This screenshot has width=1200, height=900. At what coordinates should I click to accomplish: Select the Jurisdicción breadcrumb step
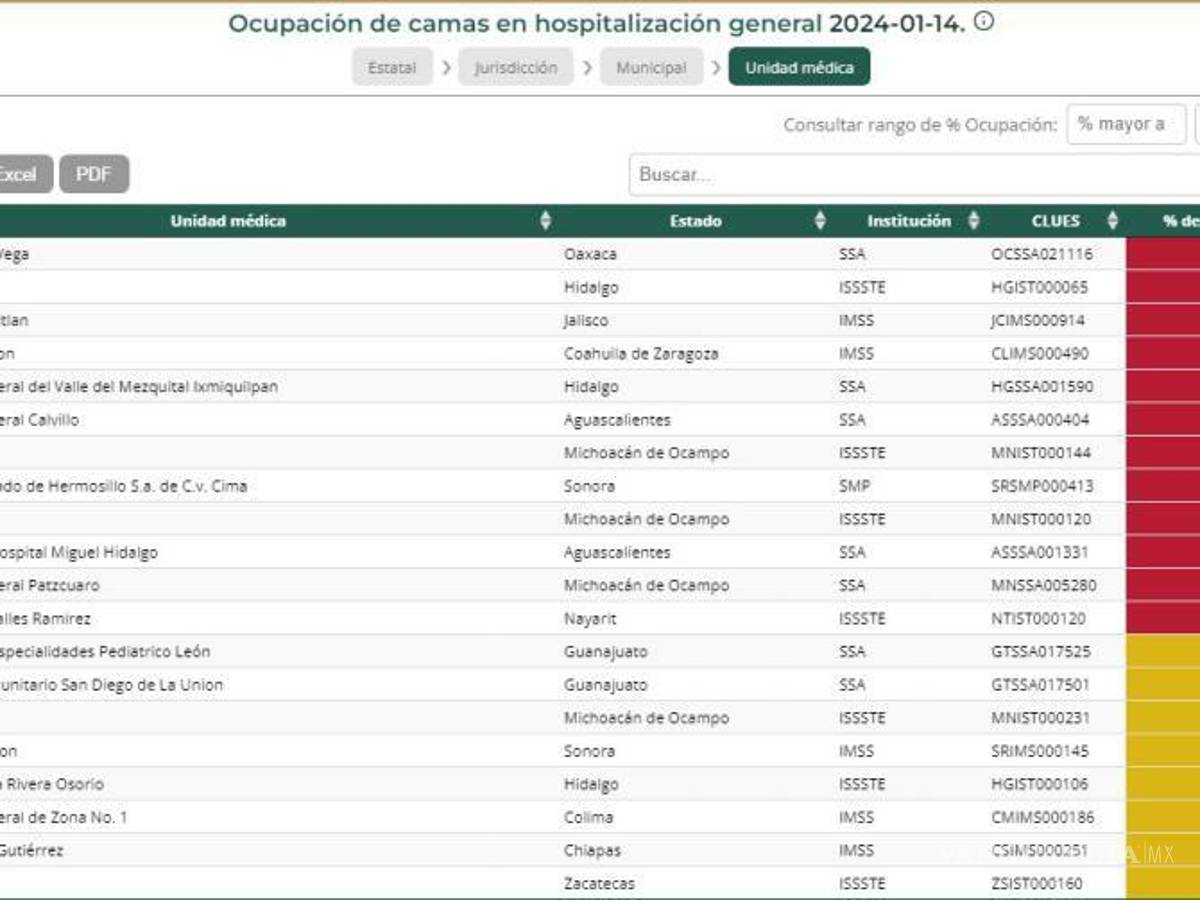[x=515, y=67]
